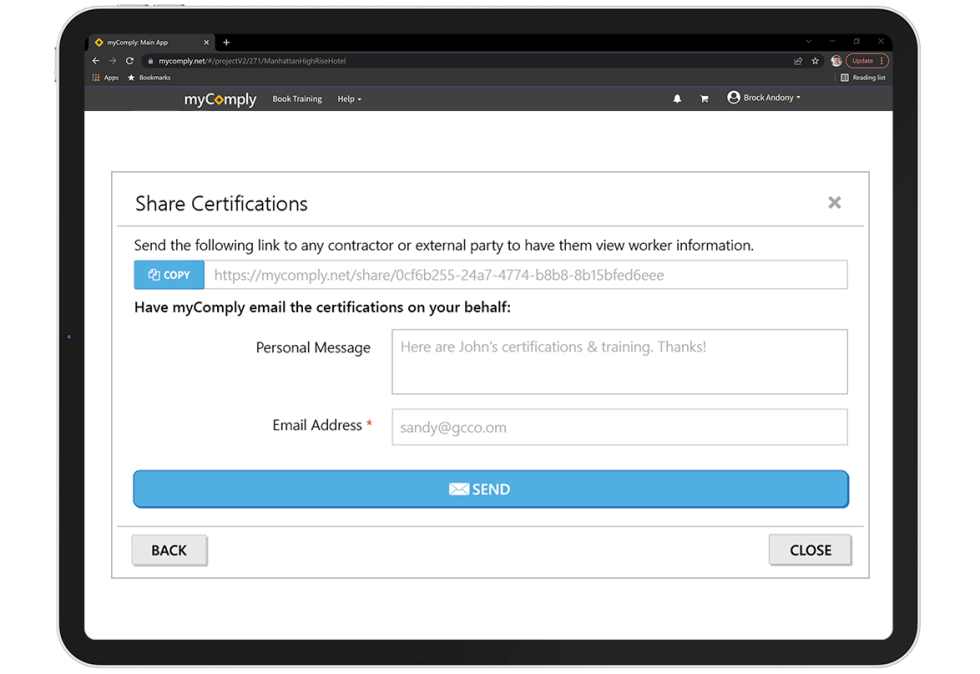The width and height of the screenshot is (980, 674).
Task: Click inside the Personal Message text area
Action: 618,360
